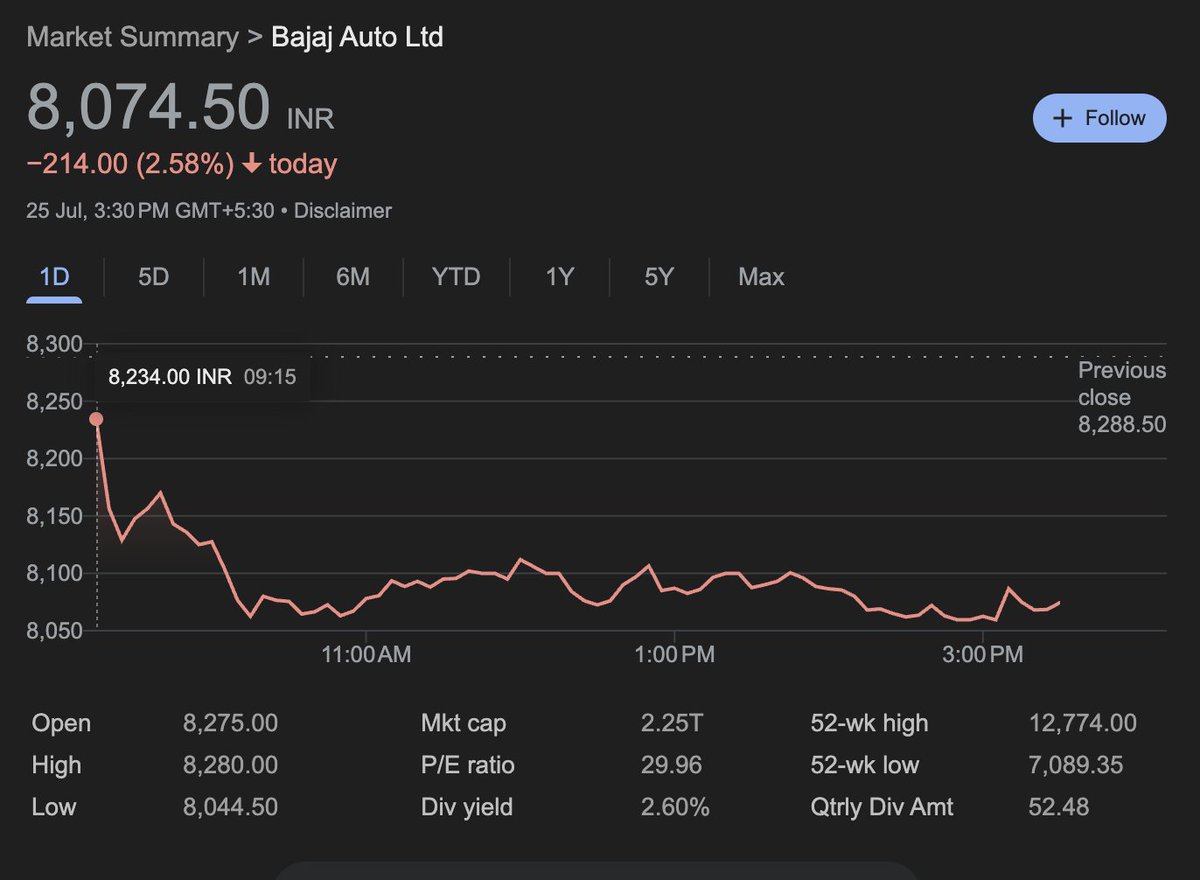
Task: Click the 8,050 y-axis label
Action: coord(54,630)
